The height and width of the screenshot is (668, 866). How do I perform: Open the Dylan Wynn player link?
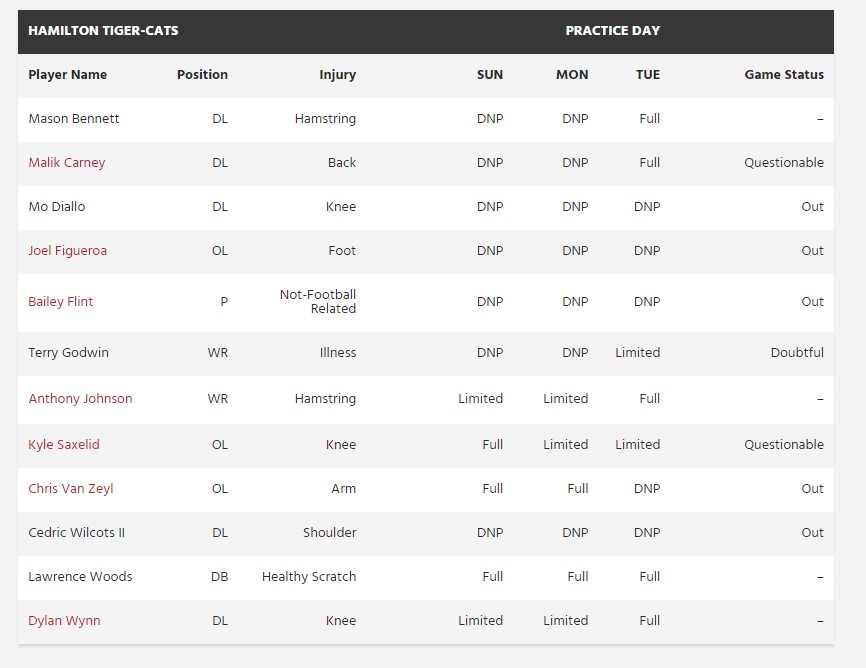pyautogui.click(x=64, y=621)
